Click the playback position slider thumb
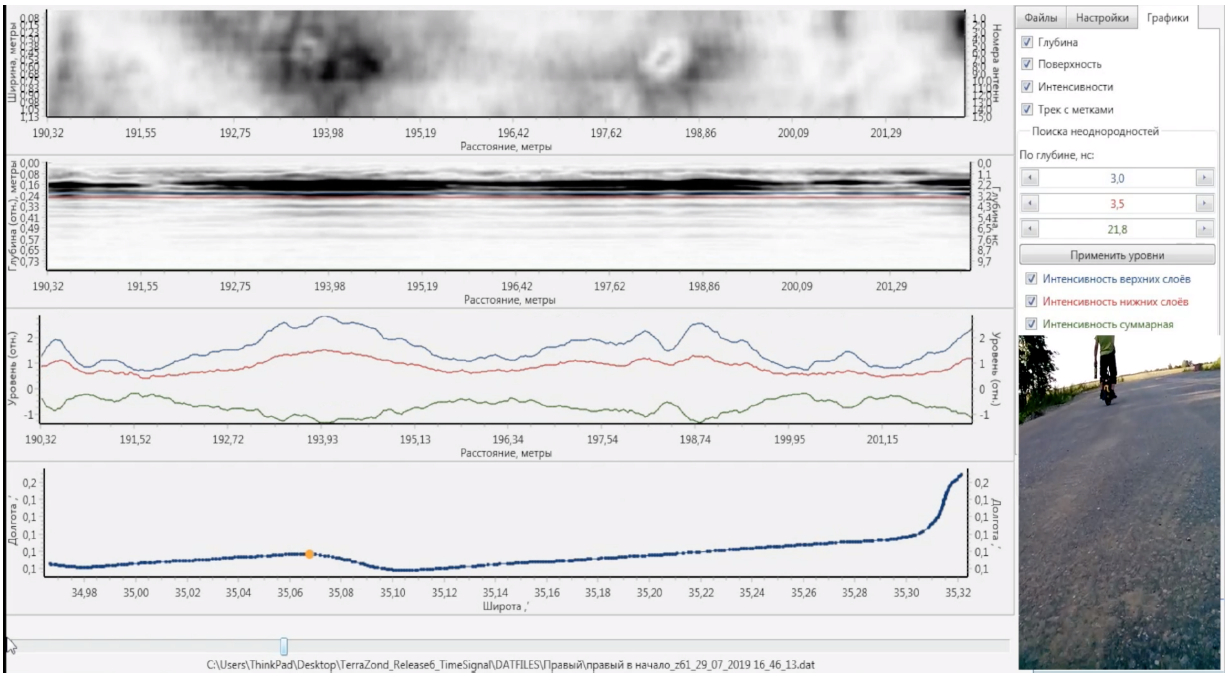This screenshot has height=681, width=1227. [x=284, y=646]
